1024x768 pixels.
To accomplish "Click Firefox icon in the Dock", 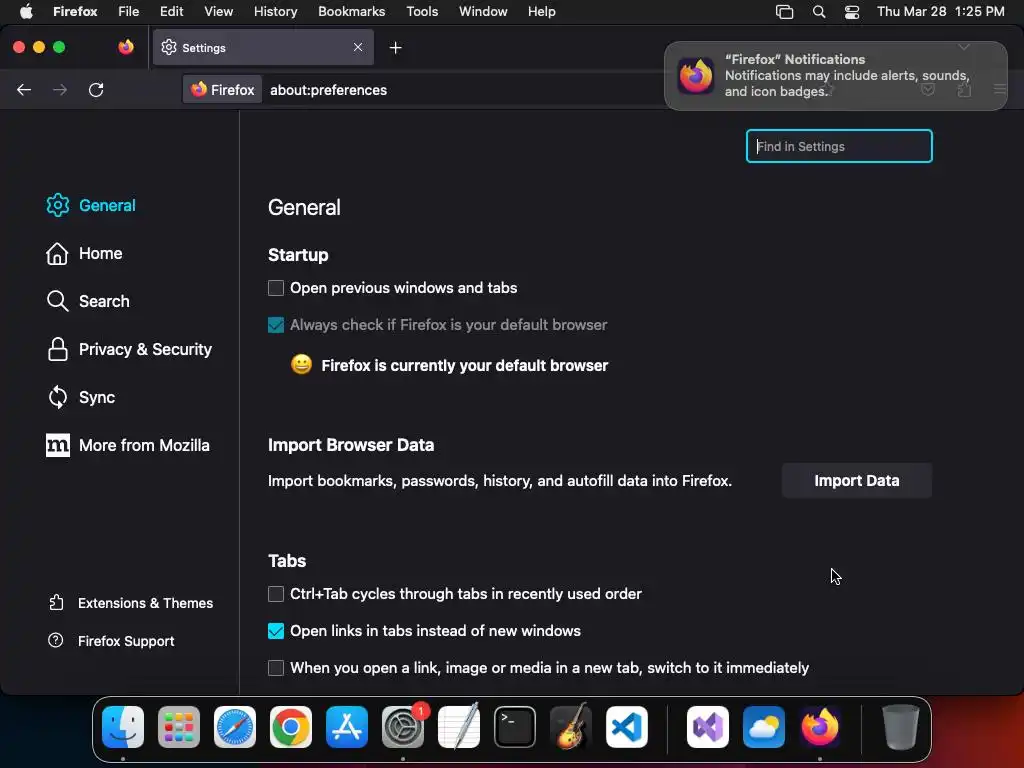I will pyautogui.click(x=820, y=727).
